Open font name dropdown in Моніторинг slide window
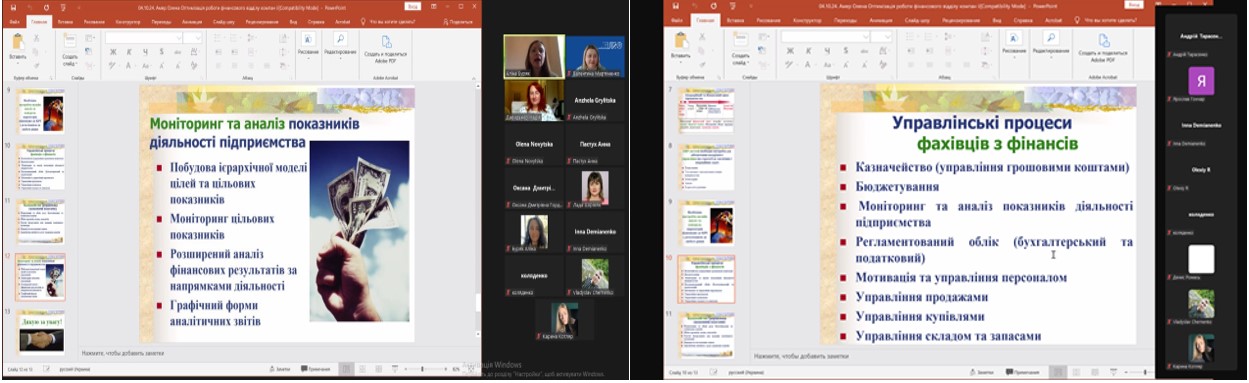The height and width of the screenshot is (383, 1249). point(142,37)
